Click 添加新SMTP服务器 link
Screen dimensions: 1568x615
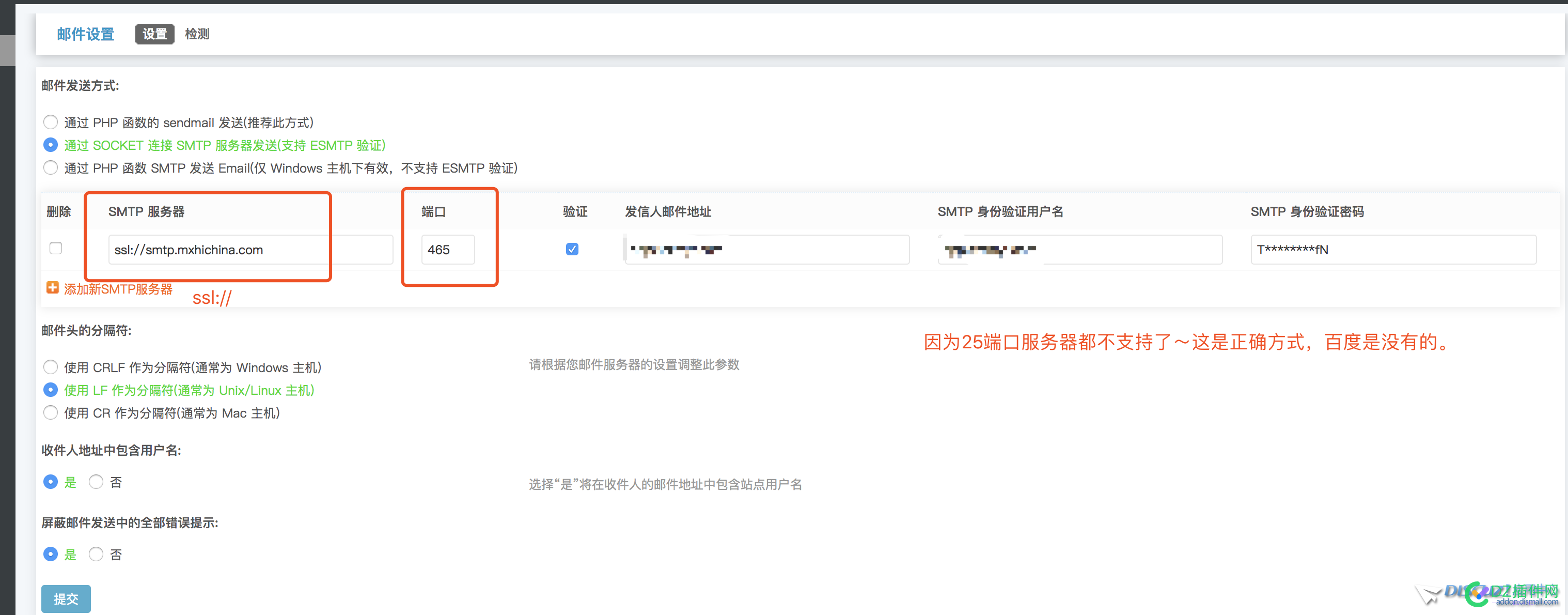[x=118, y=288]
